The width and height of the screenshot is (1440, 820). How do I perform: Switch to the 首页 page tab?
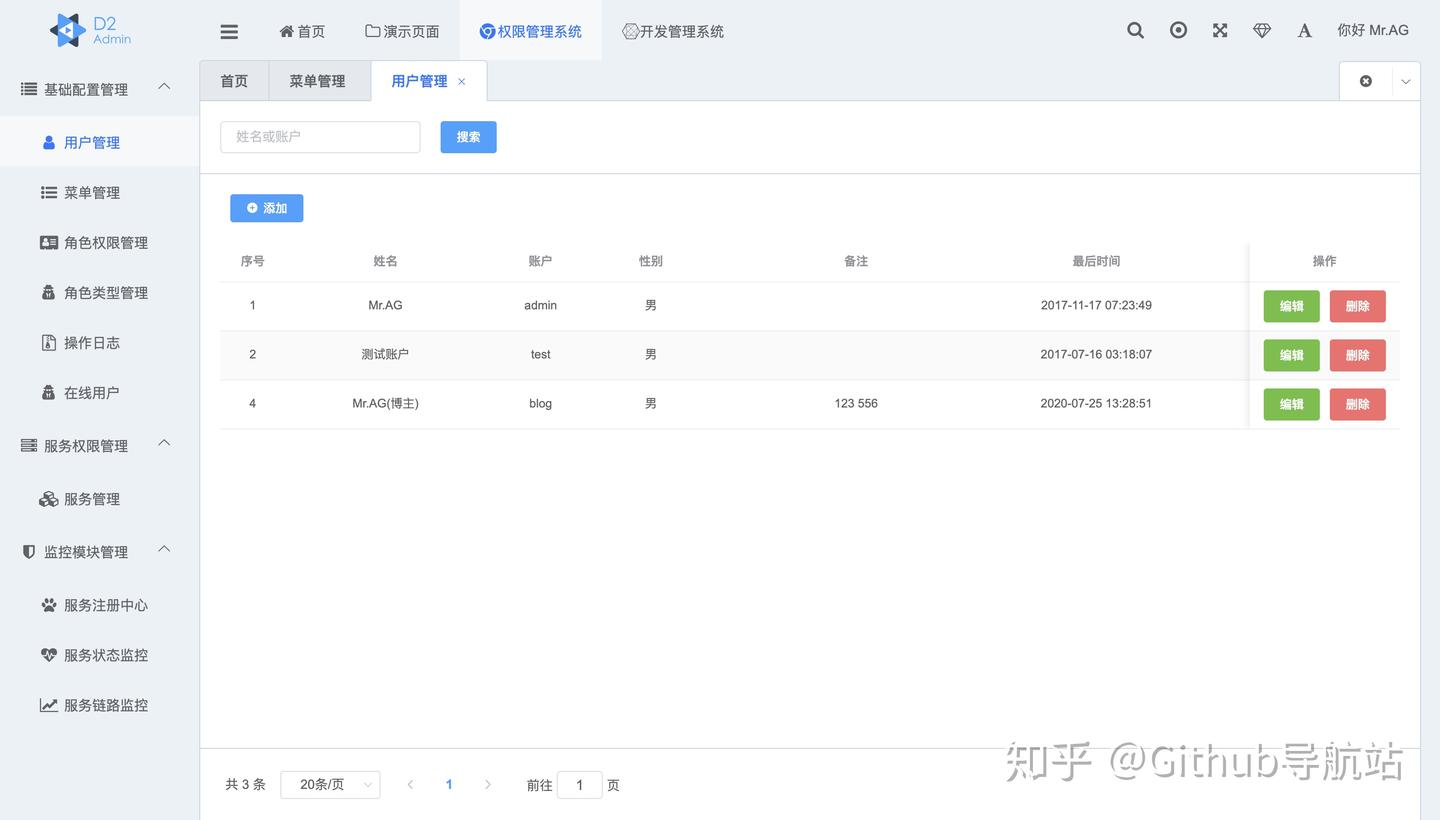click(x=234, y=81)
